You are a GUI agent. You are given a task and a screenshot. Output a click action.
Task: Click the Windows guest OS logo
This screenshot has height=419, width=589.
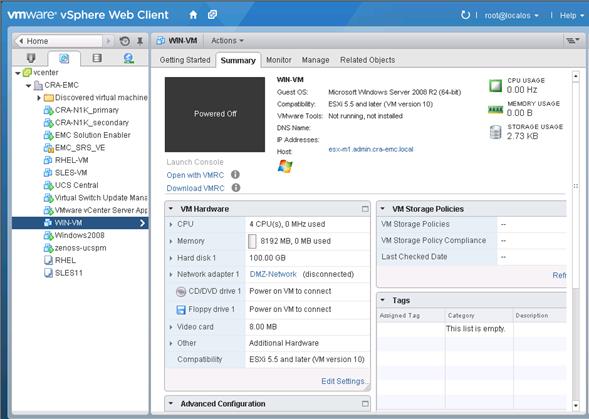pos(285,166)
